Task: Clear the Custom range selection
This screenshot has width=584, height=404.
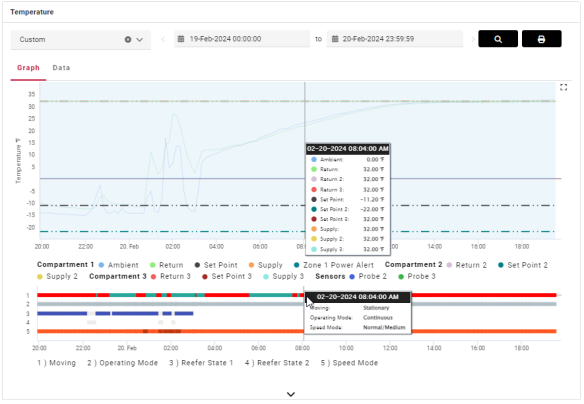Action: point(128,39)
